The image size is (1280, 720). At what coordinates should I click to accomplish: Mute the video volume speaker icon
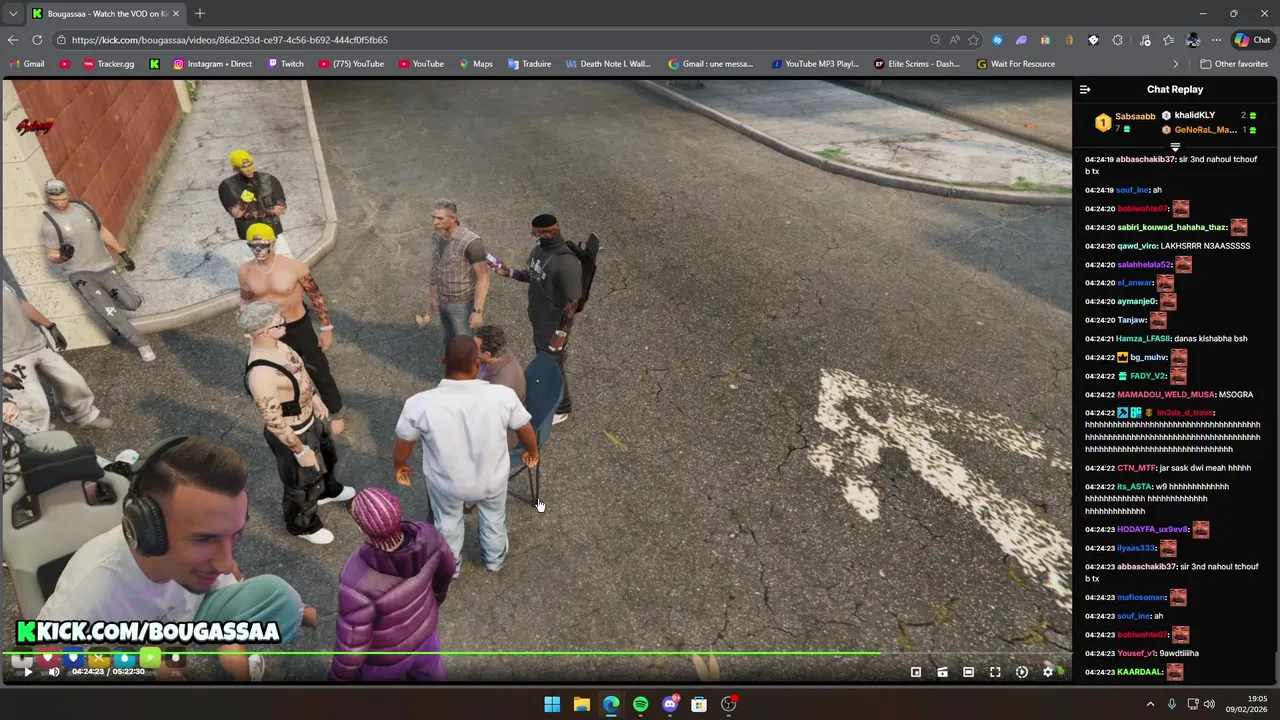54,672
